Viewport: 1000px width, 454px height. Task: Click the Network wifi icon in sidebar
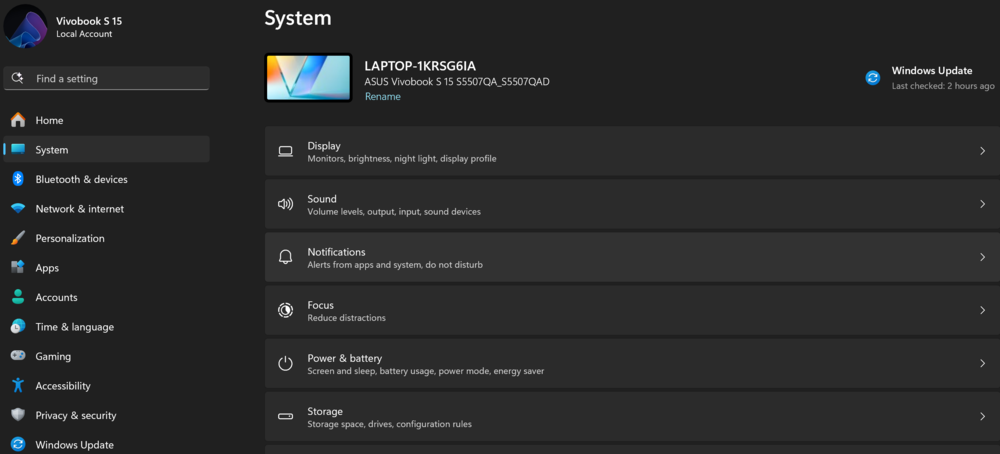pos(18,209)
